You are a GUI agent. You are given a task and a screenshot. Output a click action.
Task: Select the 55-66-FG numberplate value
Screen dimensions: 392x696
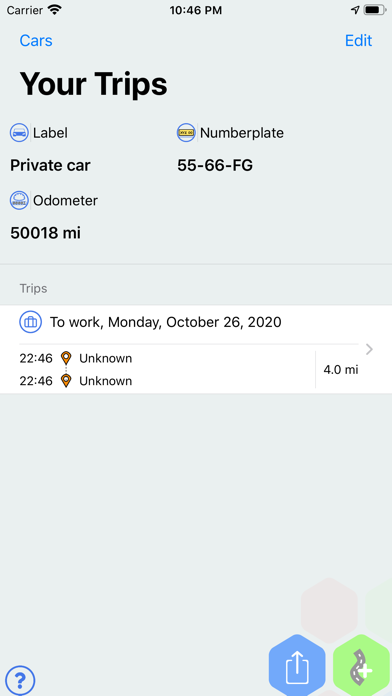pos(215,166)
